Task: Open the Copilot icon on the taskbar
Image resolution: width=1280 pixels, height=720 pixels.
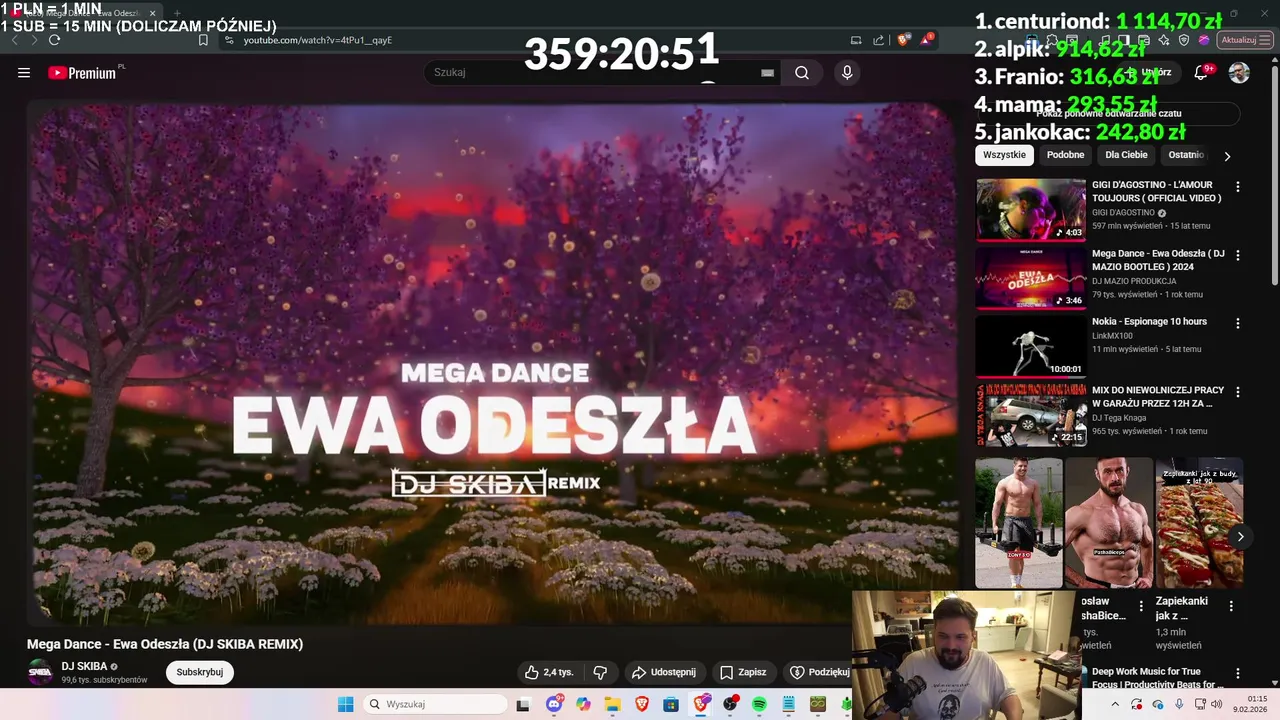Action: point(583,704)
